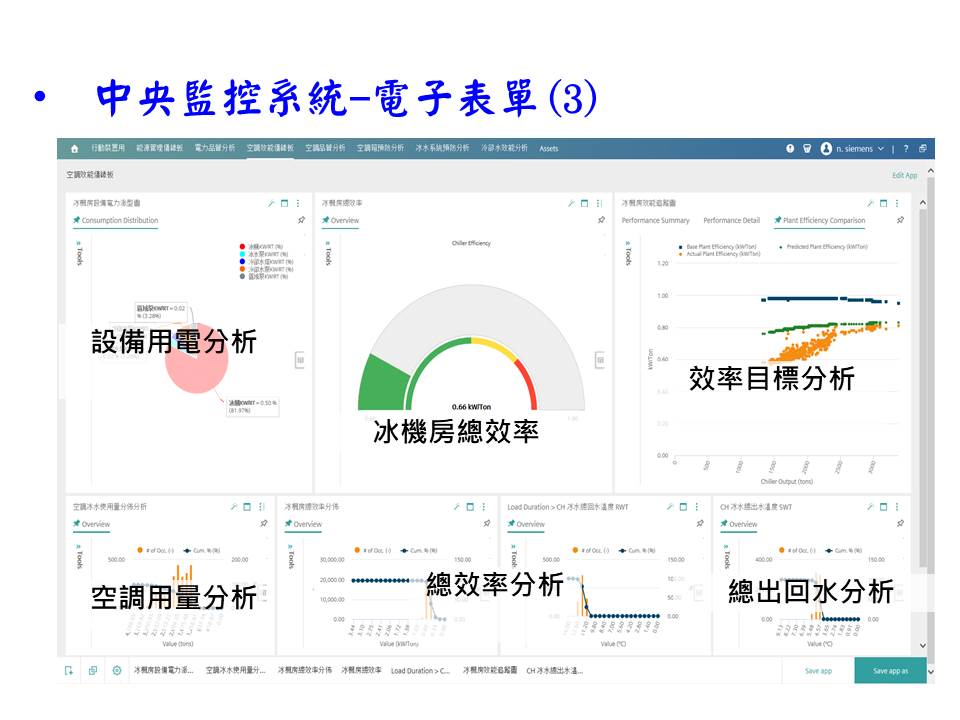This screenshot has height=720, width=960.
Task: Maximize the Chiller Efficiency gauge panel
Action: 585,203
